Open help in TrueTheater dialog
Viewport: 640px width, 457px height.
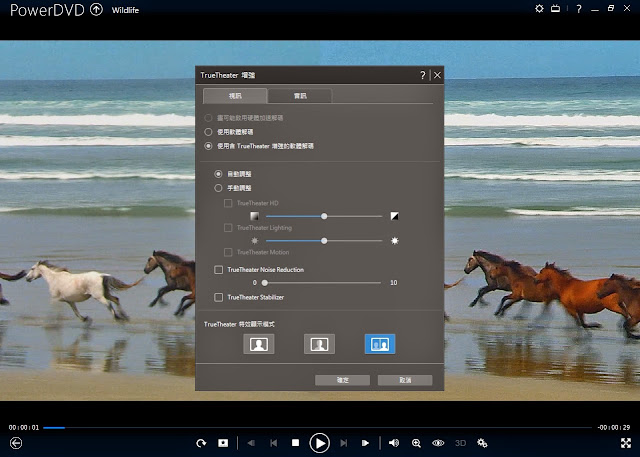423,75
